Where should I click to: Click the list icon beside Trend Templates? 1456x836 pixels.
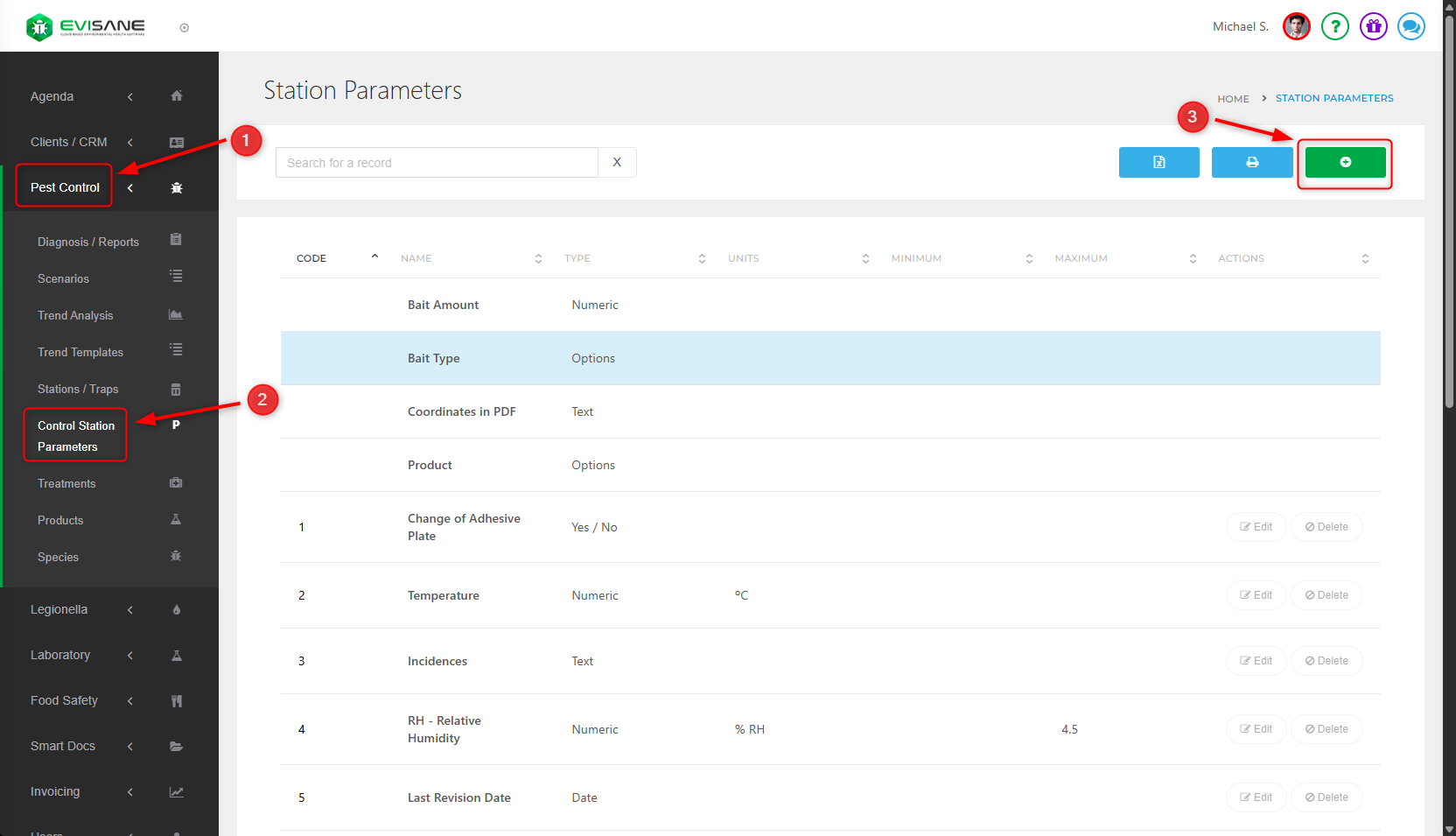click(x=176, y=350)
